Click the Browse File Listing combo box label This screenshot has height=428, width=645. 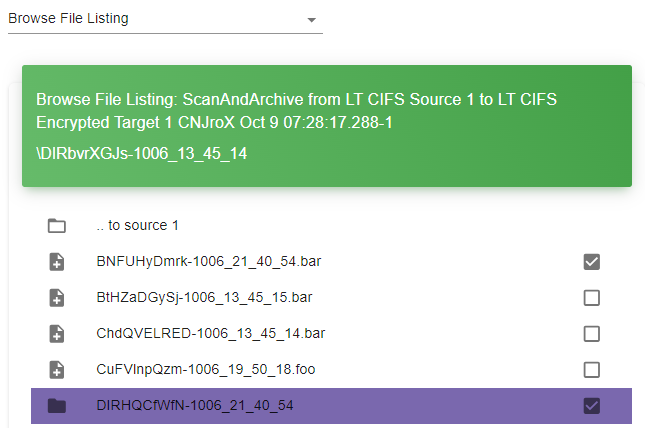pos(68,18)
